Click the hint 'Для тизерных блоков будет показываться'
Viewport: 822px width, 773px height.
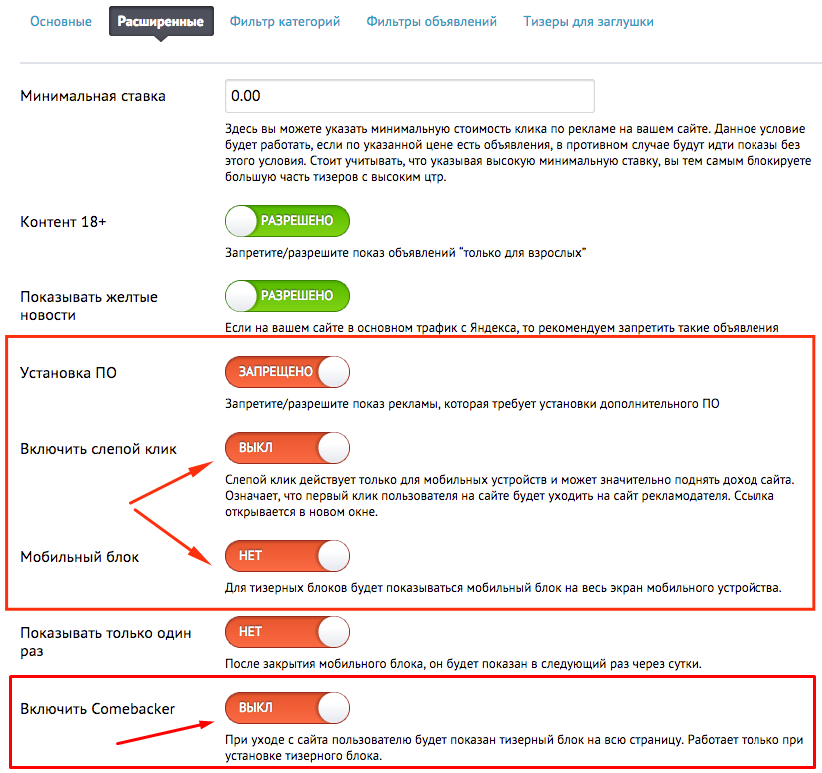503,587
